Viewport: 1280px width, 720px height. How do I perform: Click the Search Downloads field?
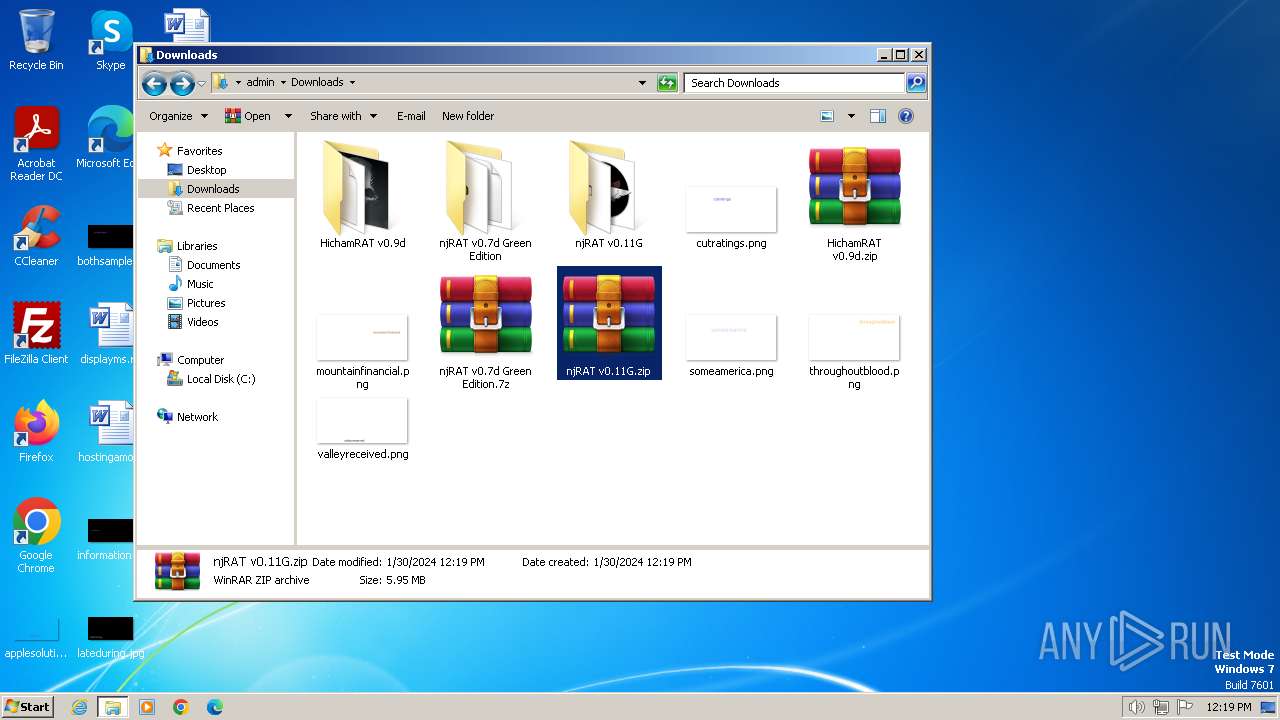795,83
